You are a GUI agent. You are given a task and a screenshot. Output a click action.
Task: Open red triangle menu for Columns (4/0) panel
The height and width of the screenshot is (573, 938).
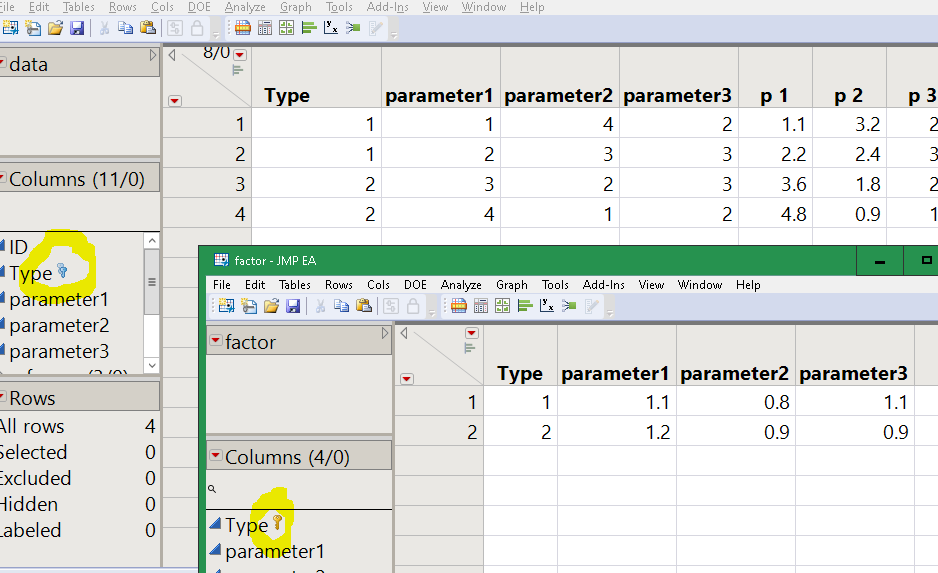click(x=215, y=457)
